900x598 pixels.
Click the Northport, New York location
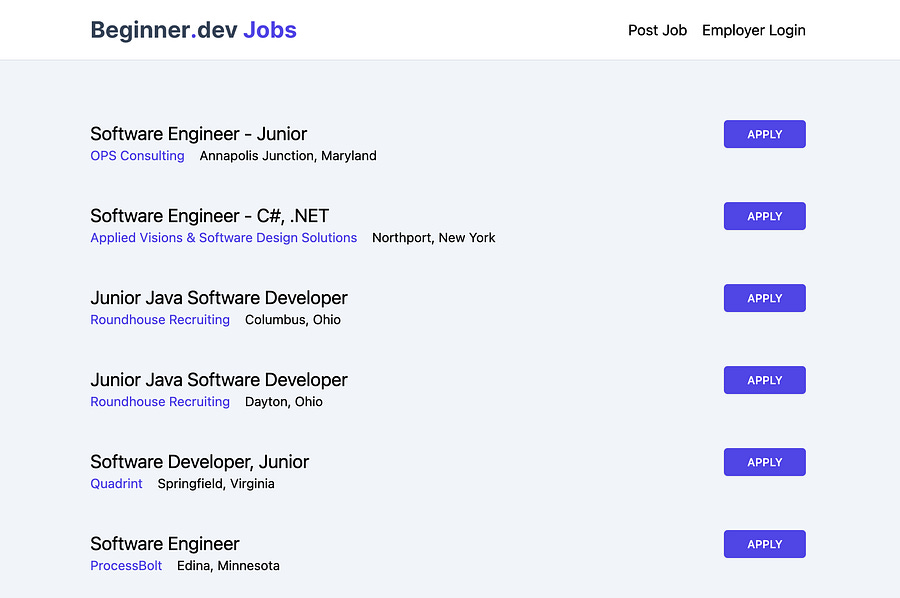point(433,238)
